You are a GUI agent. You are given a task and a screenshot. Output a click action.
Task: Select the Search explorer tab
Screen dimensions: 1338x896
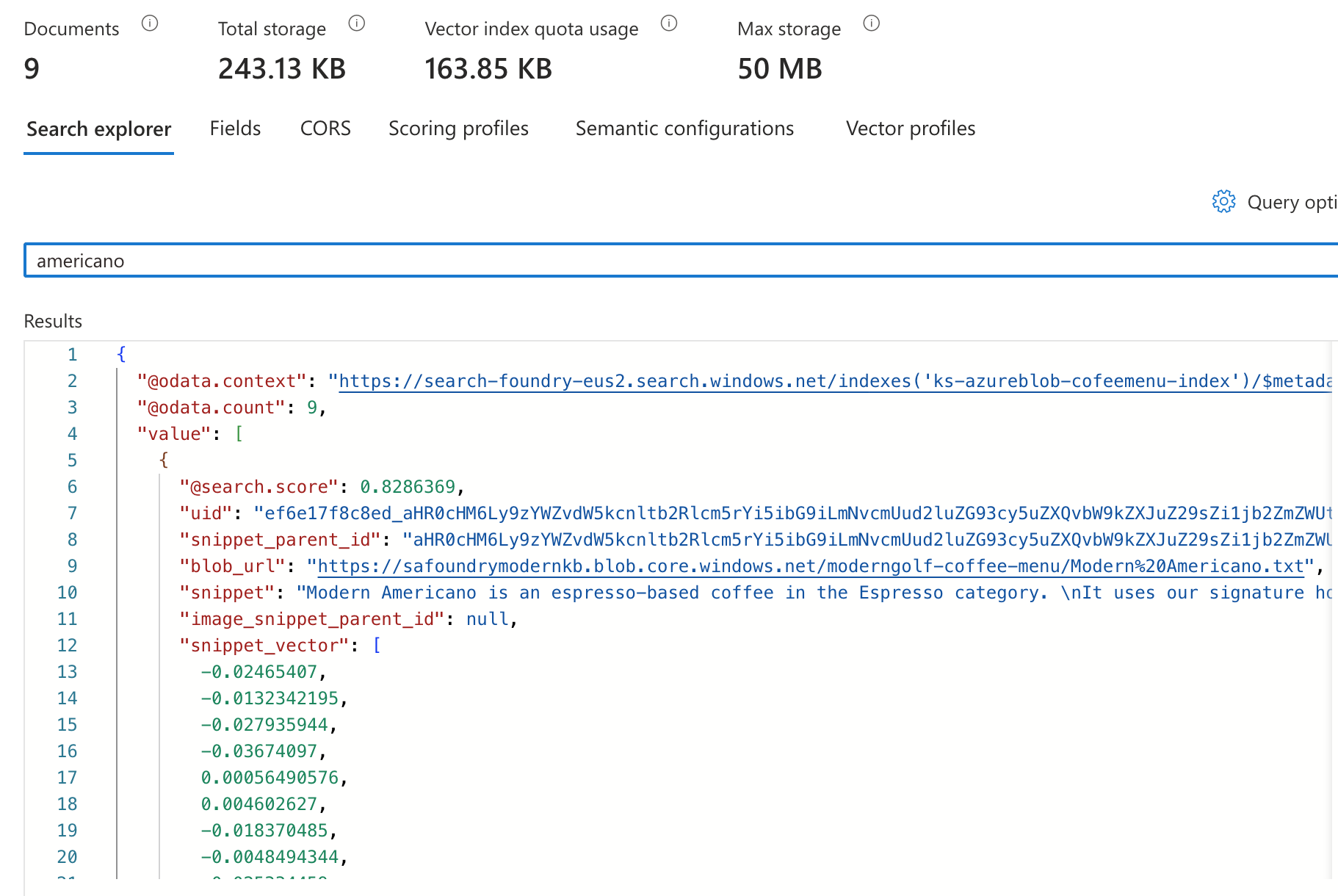coord(98,129)
